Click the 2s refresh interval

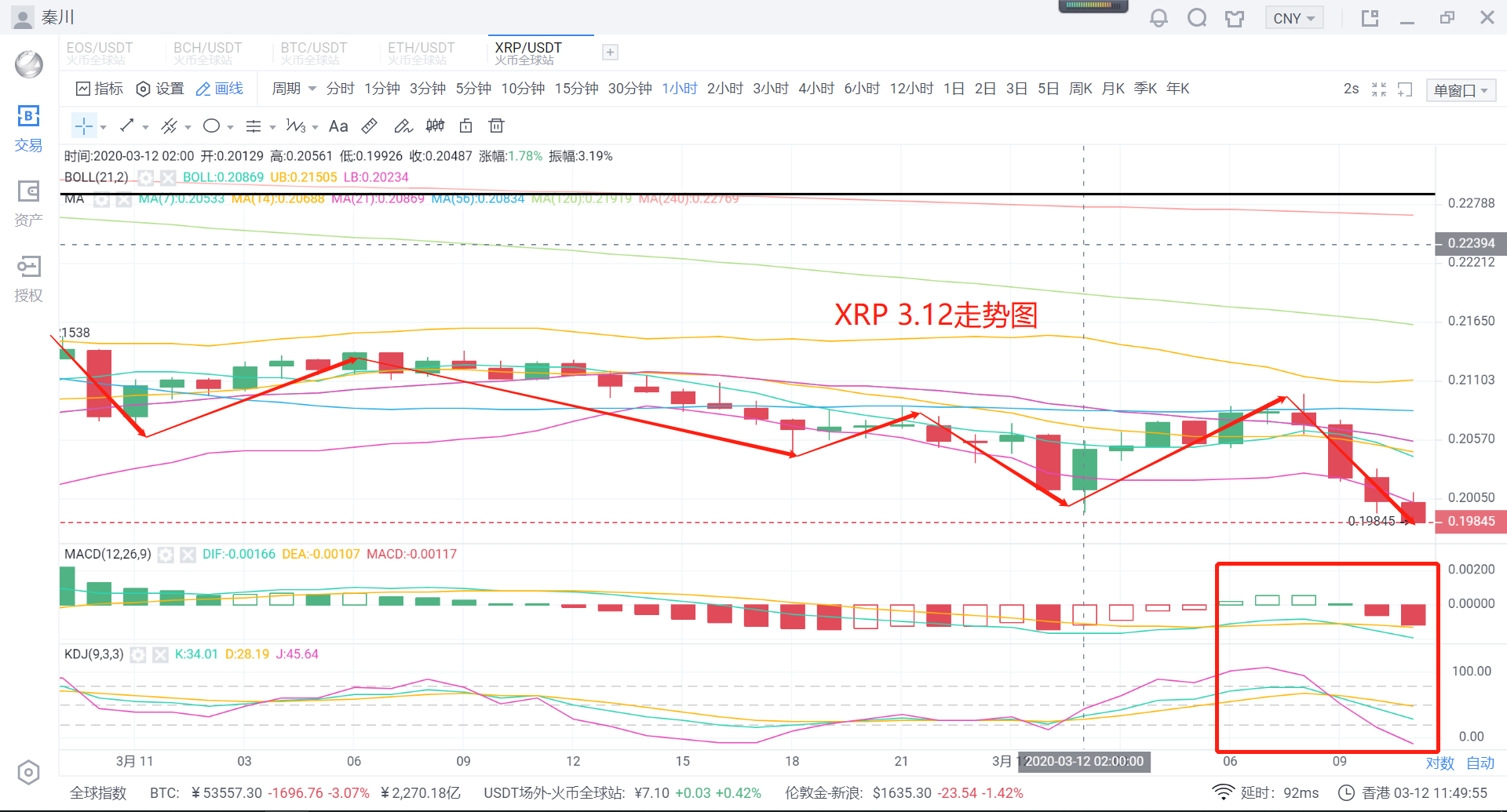point(1351,89)
